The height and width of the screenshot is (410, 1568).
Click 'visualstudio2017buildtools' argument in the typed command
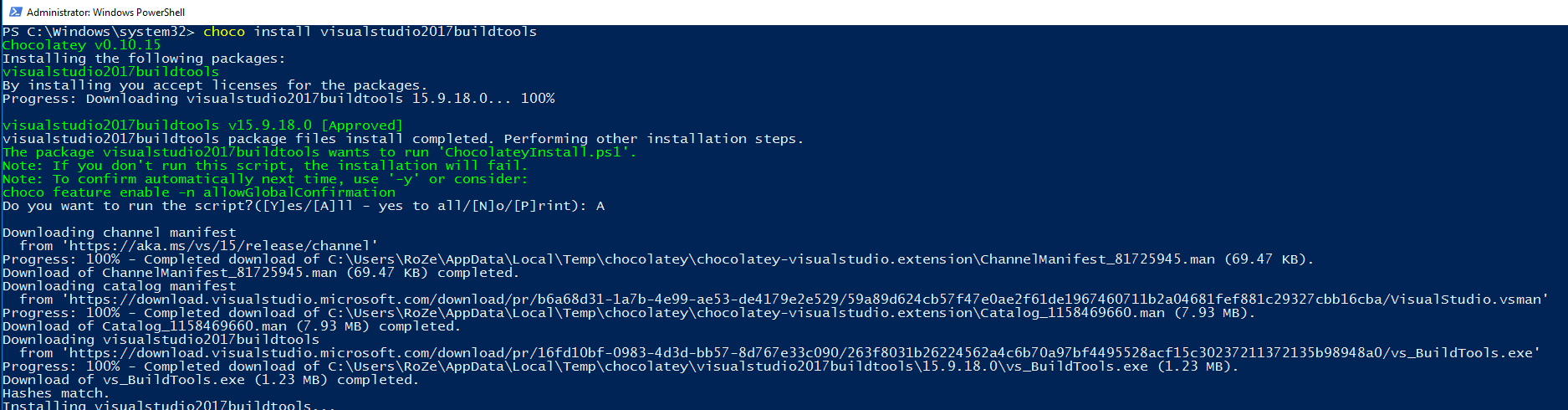tap(428, 32)
